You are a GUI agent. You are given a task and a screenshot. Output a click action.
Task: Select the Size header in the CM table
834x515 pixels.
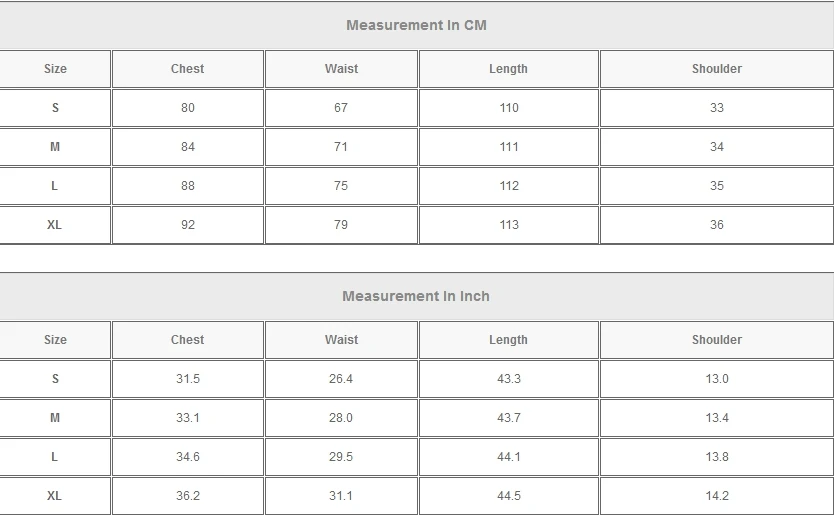pos(55,69)
